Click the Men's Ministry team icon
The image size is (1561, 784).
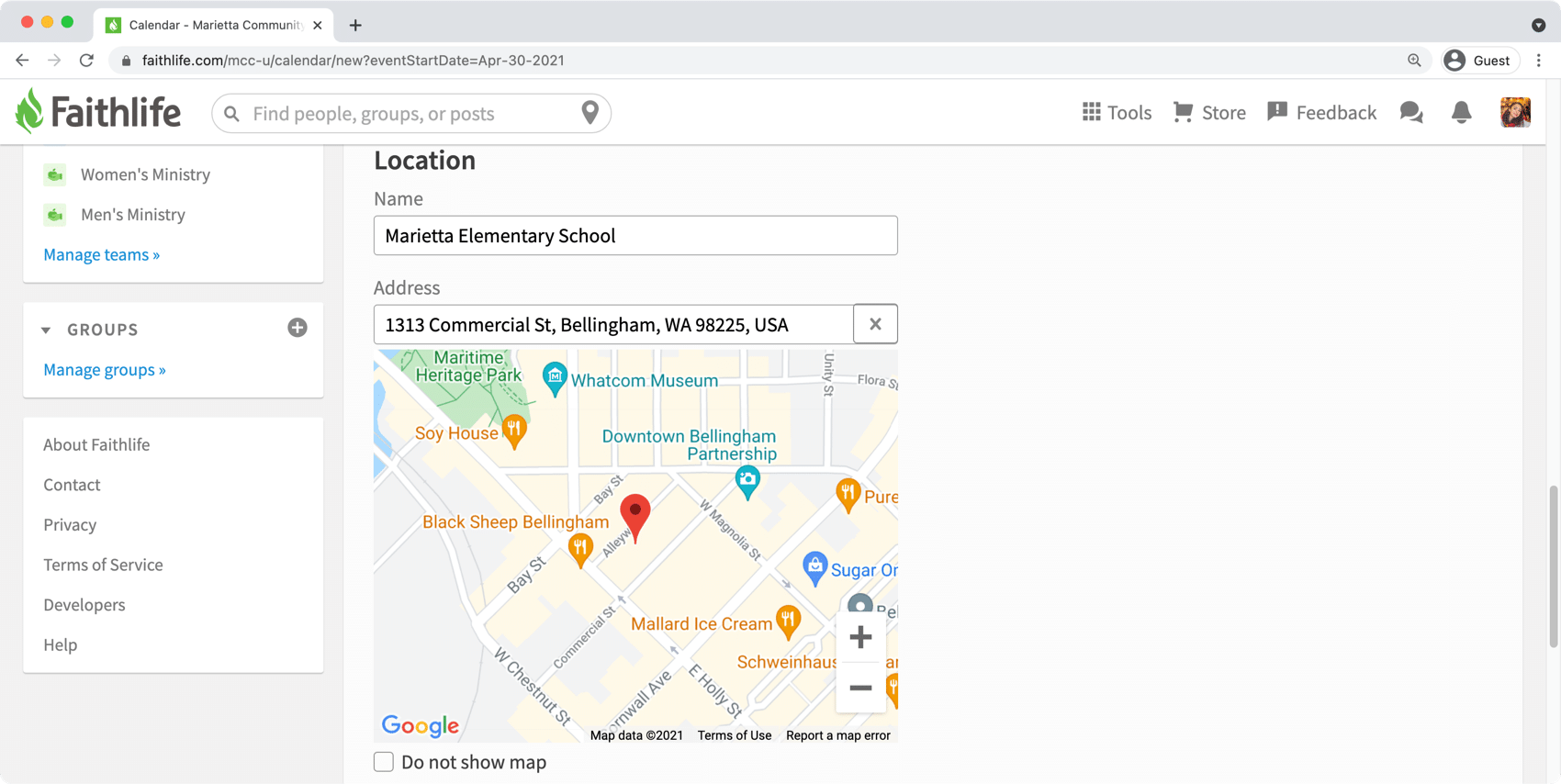55,215
